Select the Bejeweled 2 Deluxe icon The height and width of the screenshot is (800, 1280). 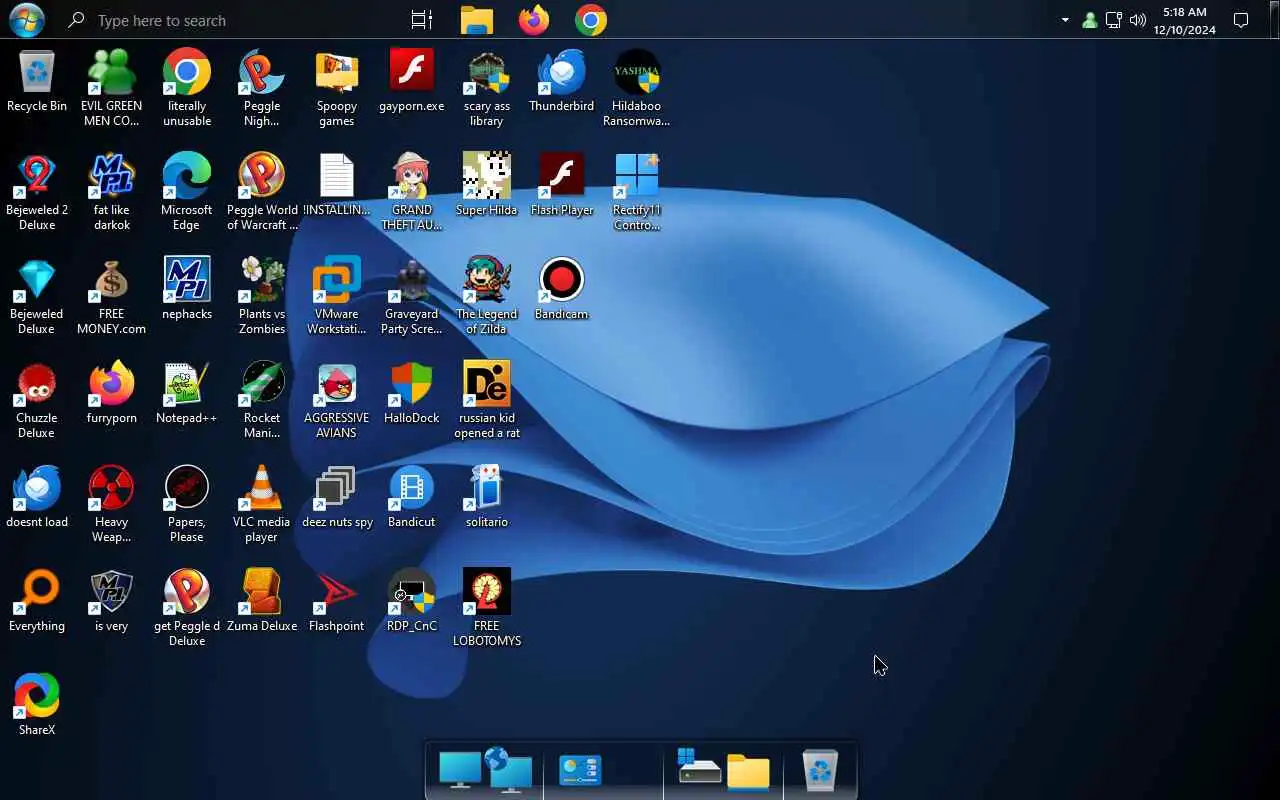(37, 192)
